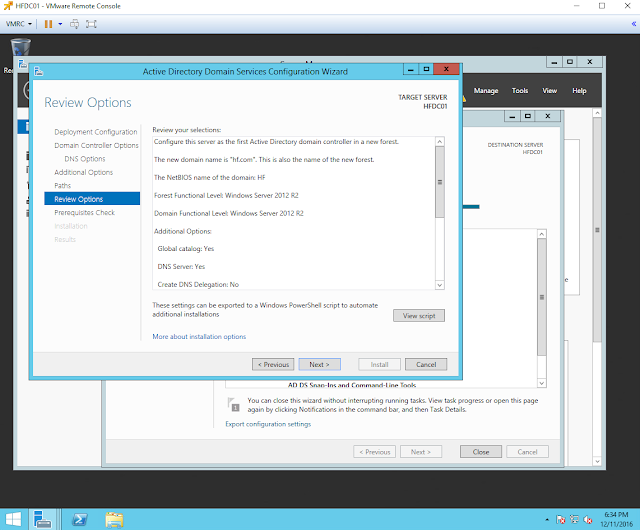Open the View menu in Server Manager
640x530 pixels.
(x=549, y=91)
